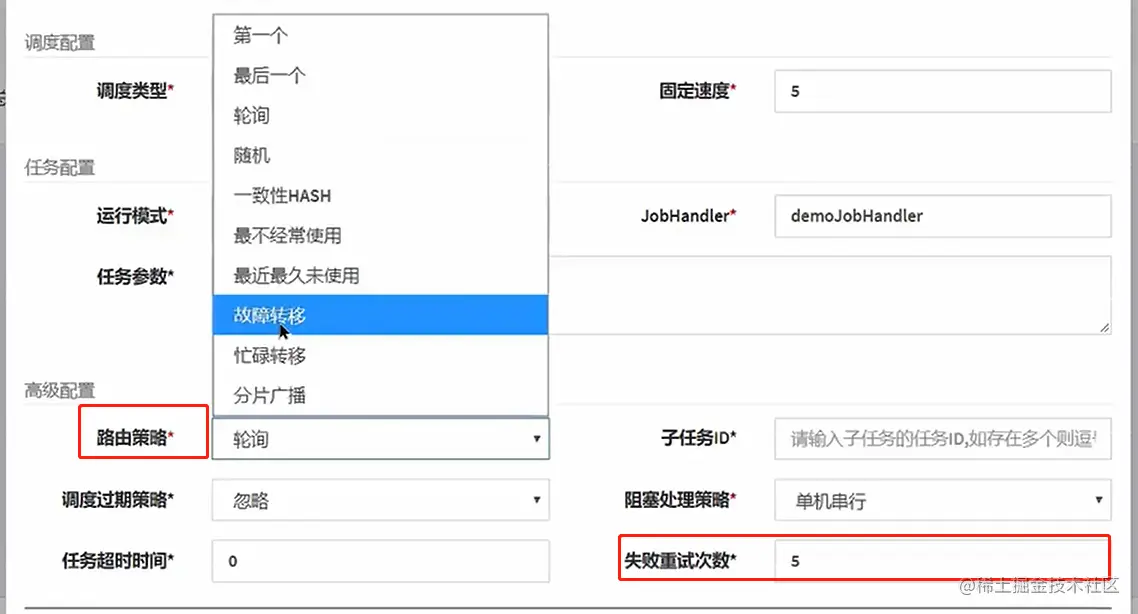Click the 子任务ID label
This screenshot has width=1138, height=614.
tap(698, 438)
